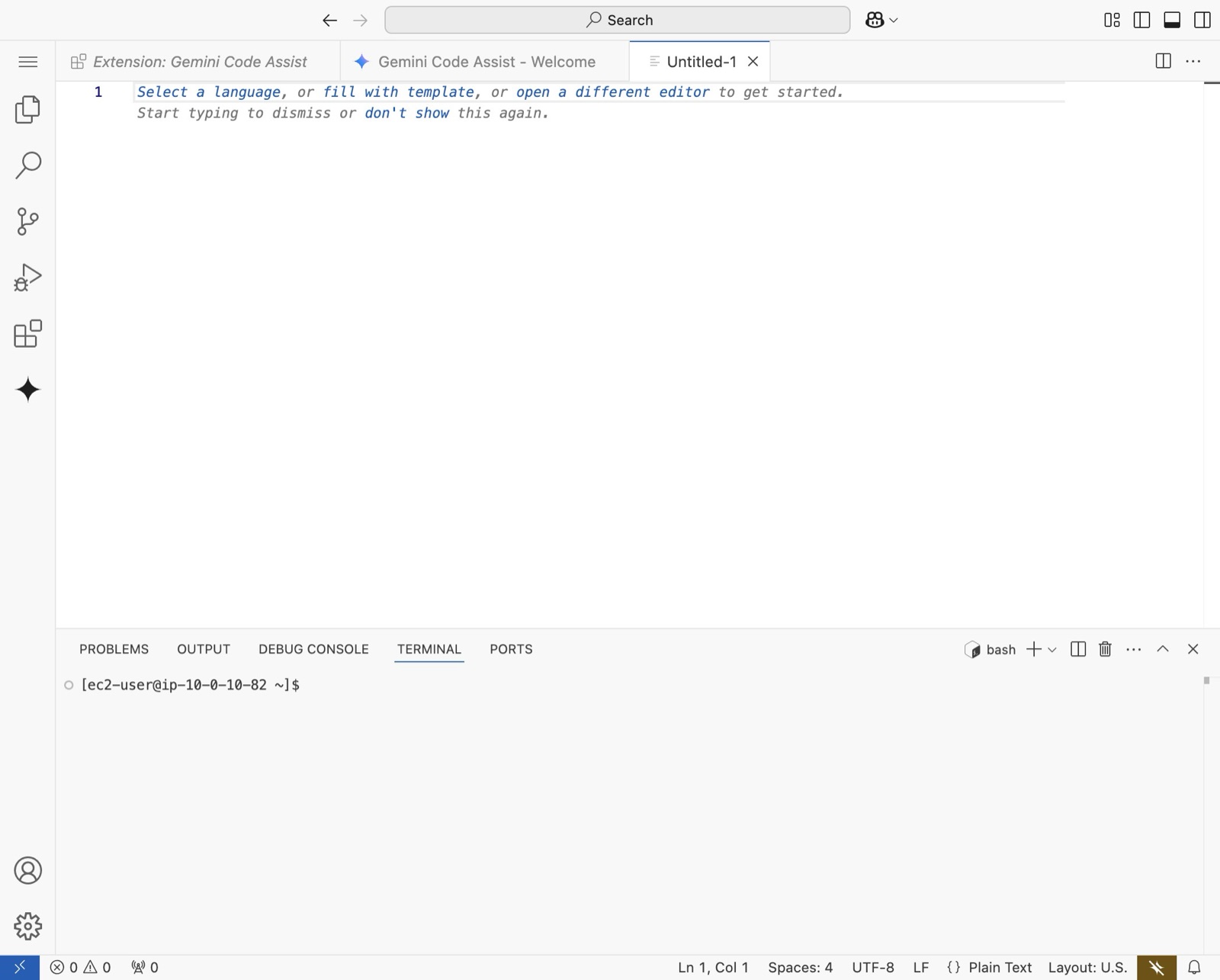1220x980 pixels.
Task: Open the PORTS panel tab
Action: click(511, 649)
